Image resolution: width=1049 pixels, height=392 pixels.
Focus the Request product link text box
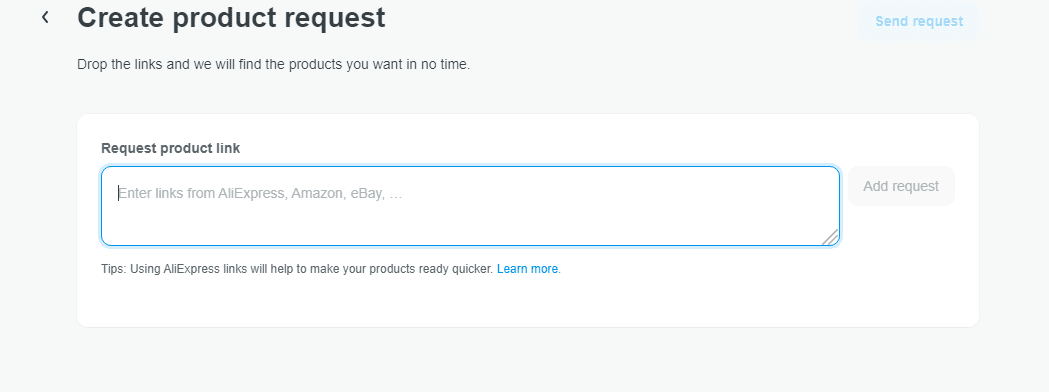coord(470,206)
